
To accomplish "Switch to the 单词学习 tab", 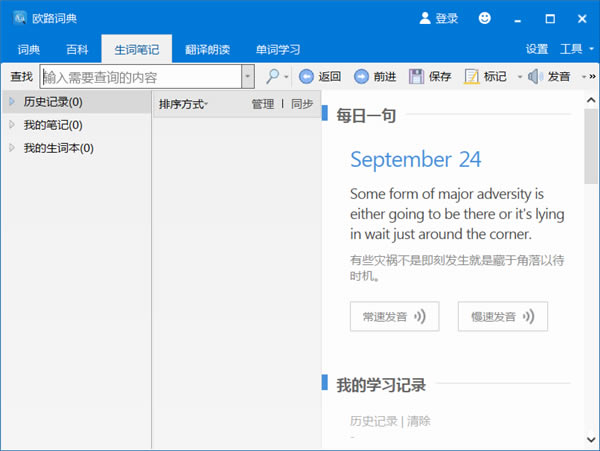I will 278,49.
